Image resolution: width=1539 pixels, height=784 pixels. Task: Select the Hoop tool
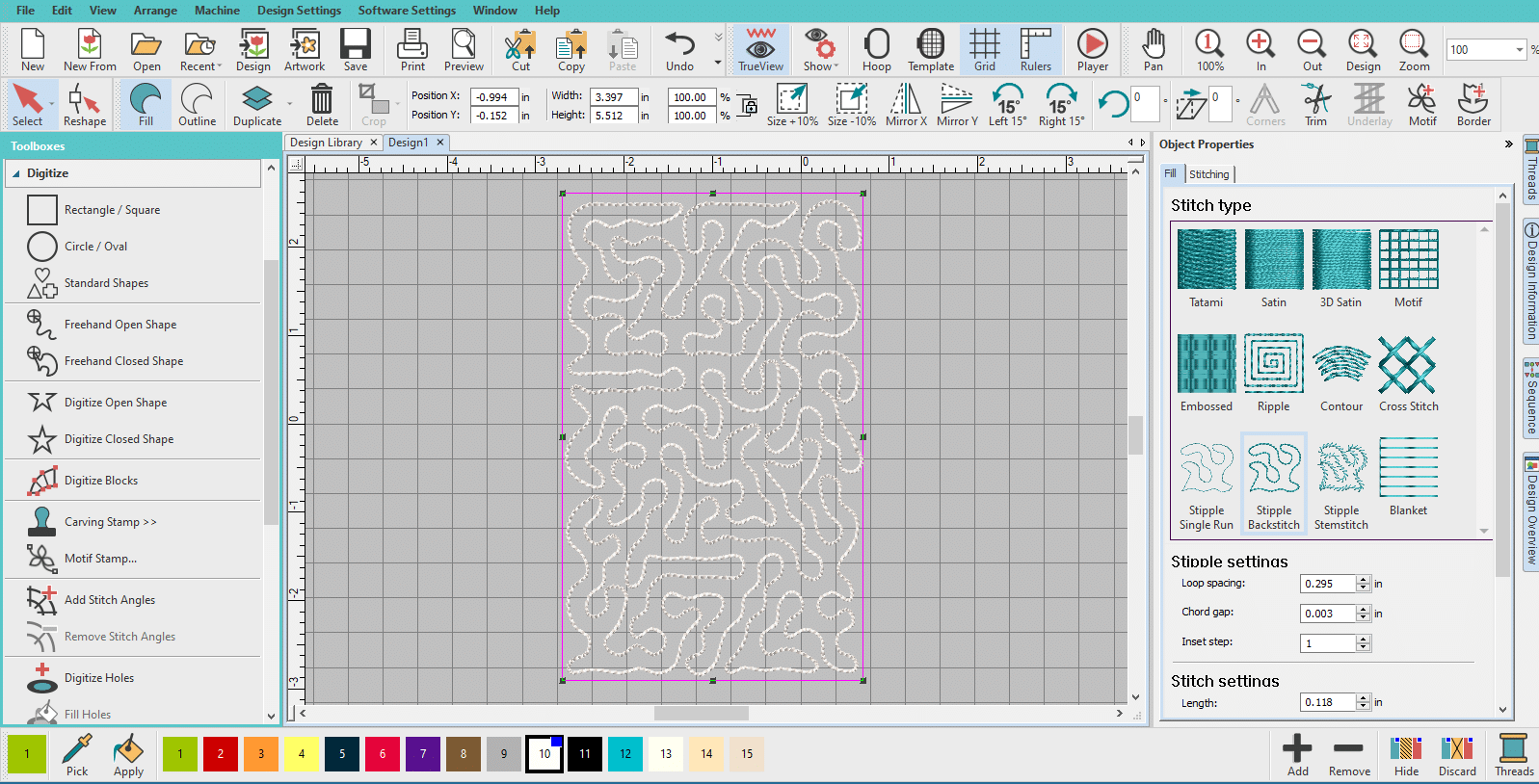[877, 49]
